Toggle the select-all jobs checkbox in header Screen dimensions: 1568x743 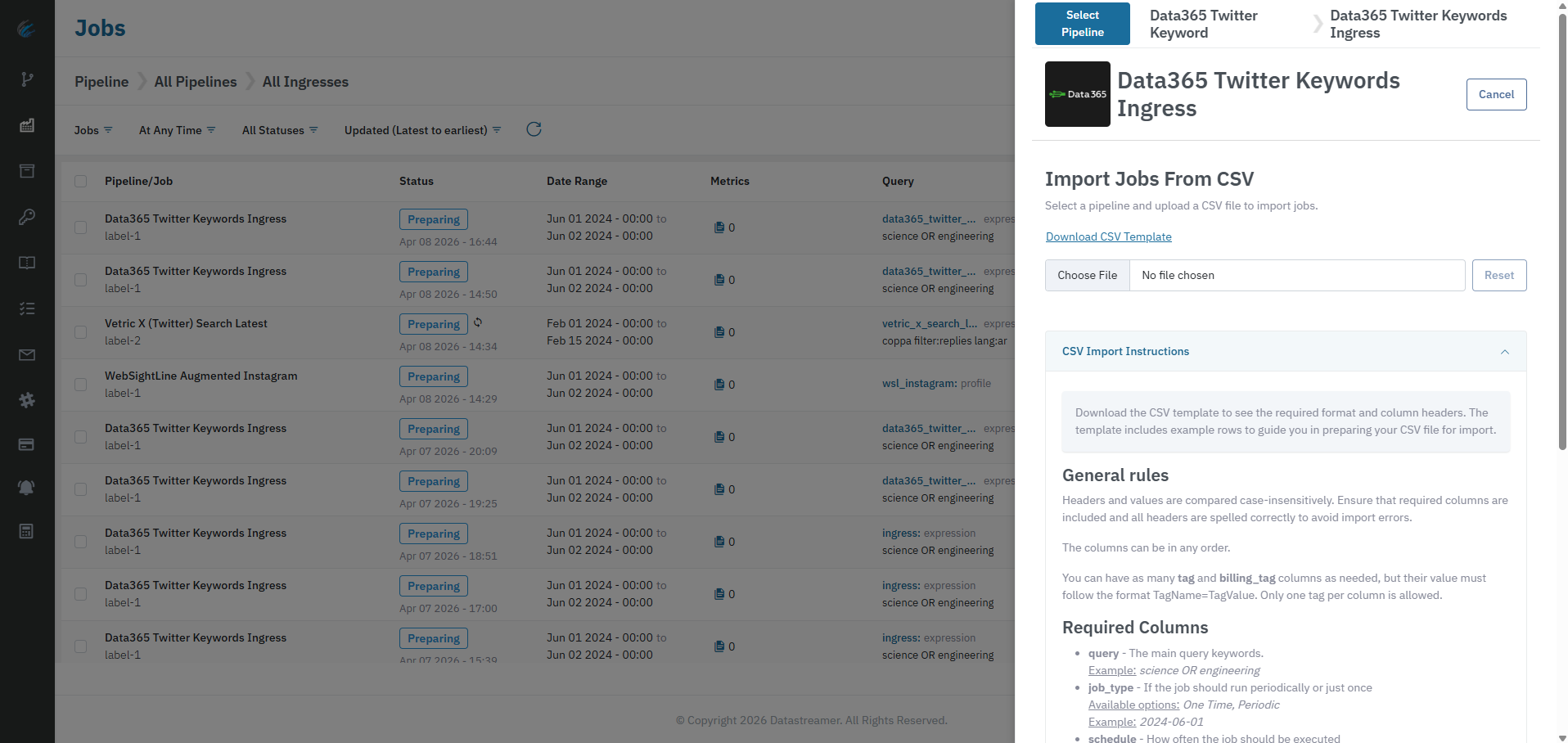(80, 181)
